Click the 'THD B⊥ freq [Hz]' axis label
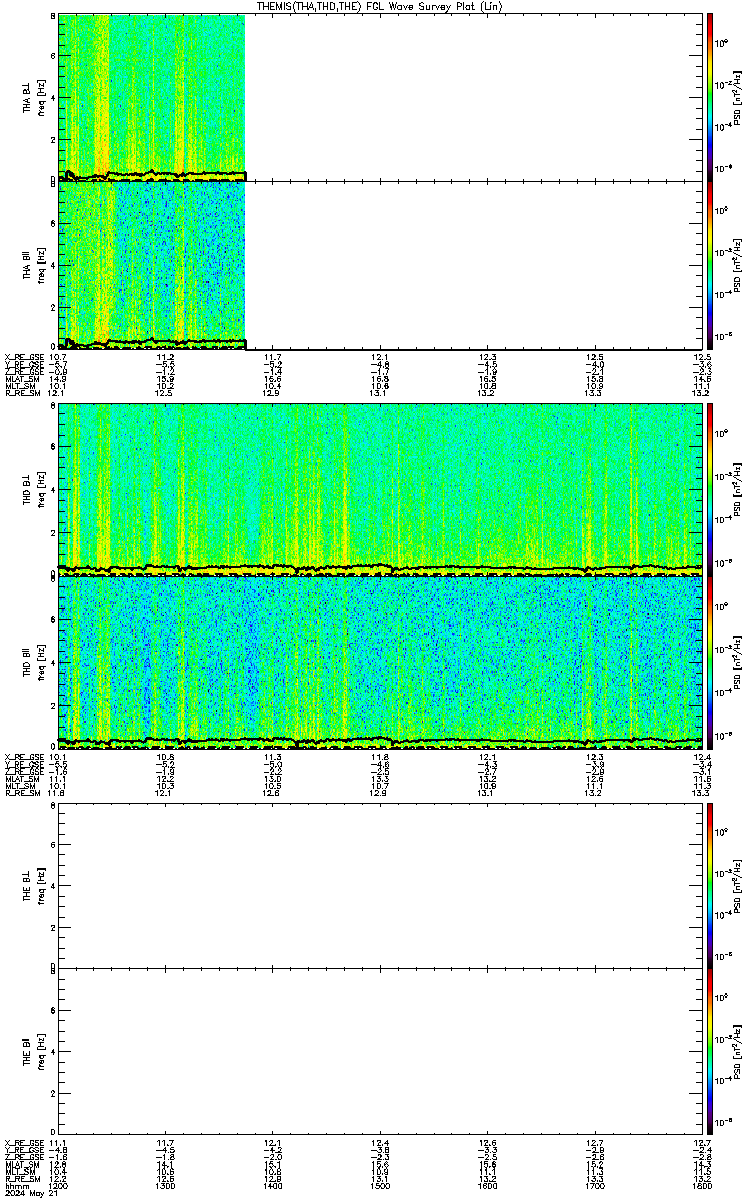750x1200 pixels. [x=35, y=489]
